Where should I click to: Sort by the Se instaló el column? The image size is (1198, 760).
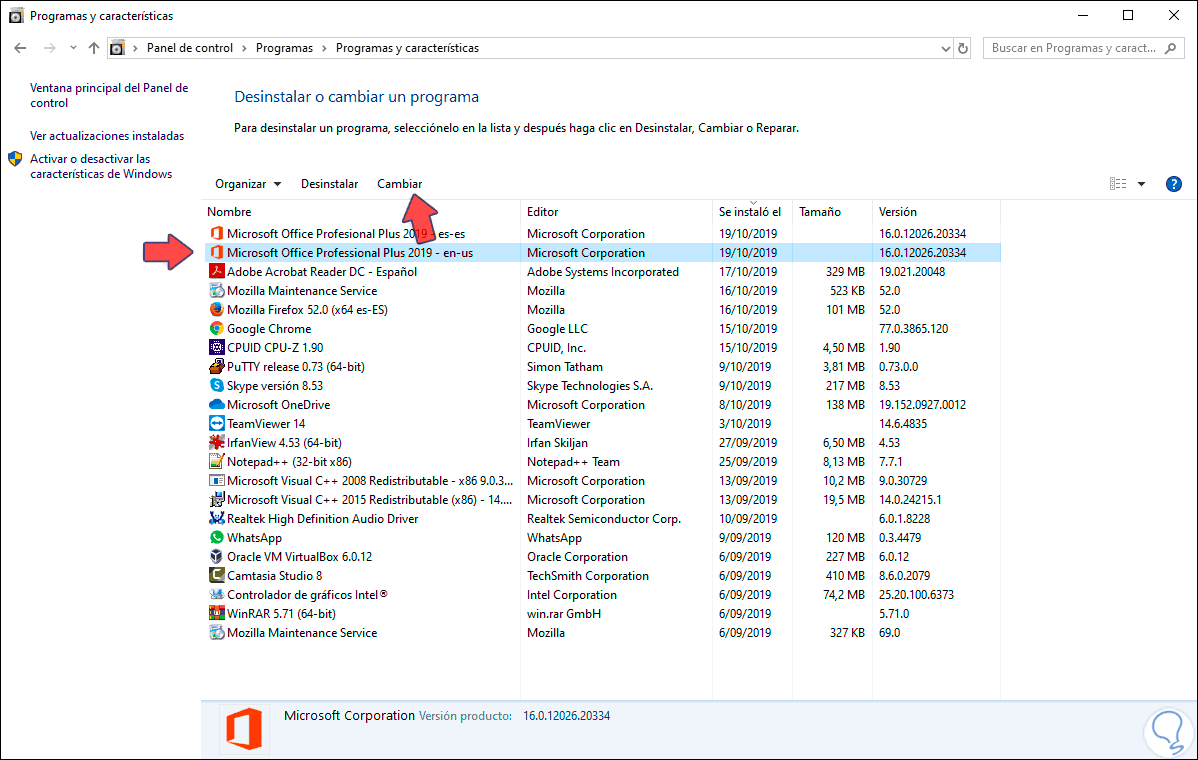(x=750, y=212)
